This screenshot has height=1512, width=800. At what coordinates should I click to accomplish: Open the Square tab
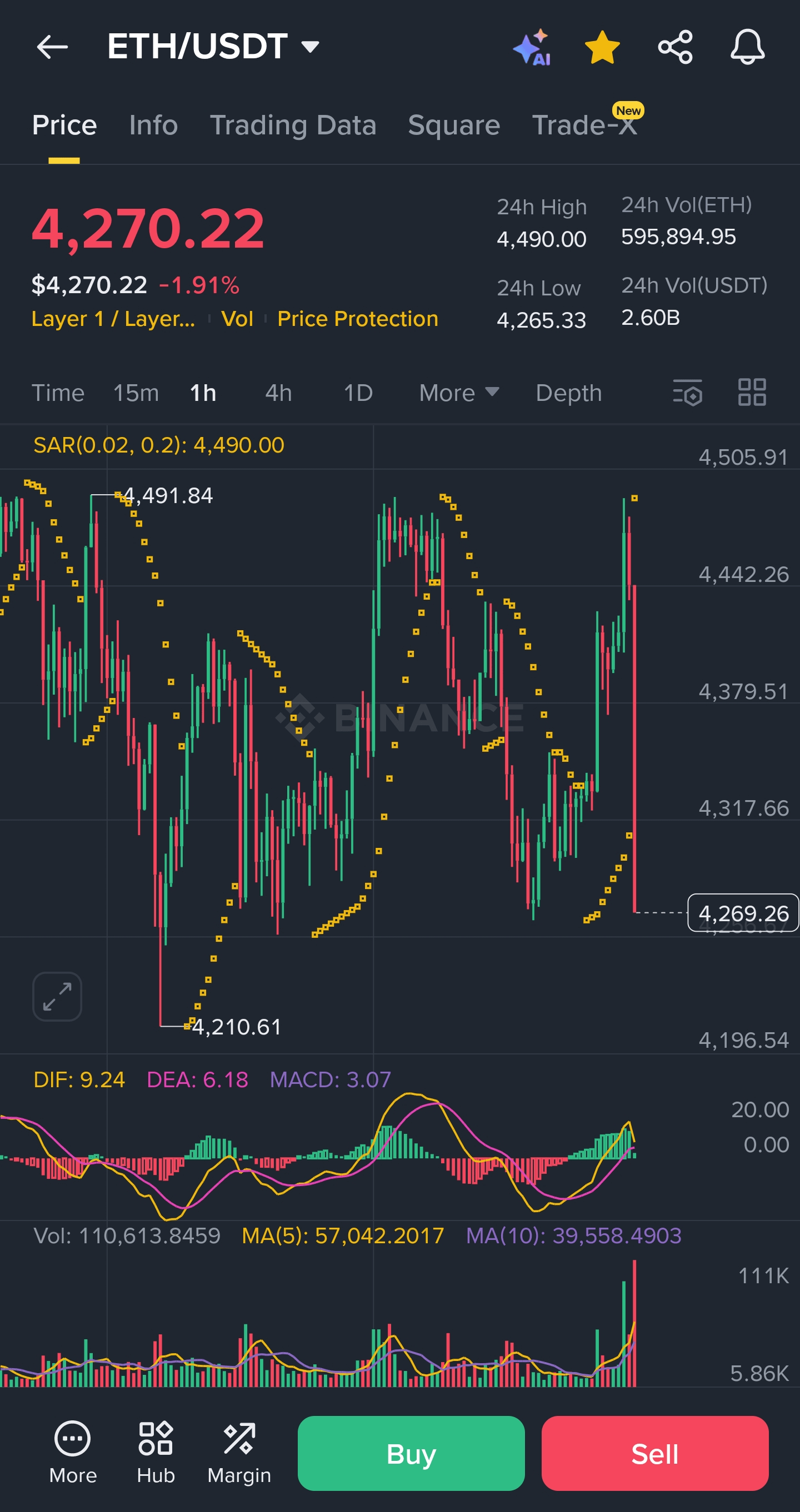coord(454,125)
